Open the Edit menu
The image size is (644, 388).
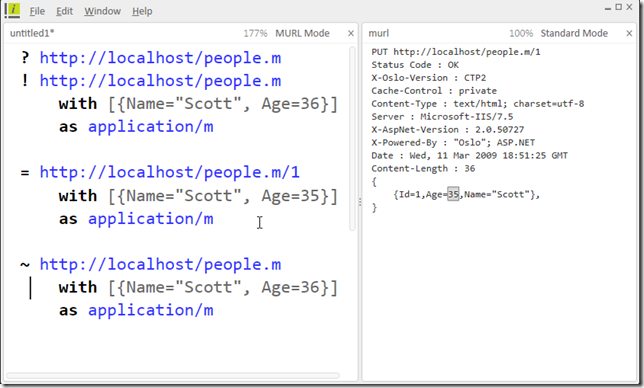64,11
